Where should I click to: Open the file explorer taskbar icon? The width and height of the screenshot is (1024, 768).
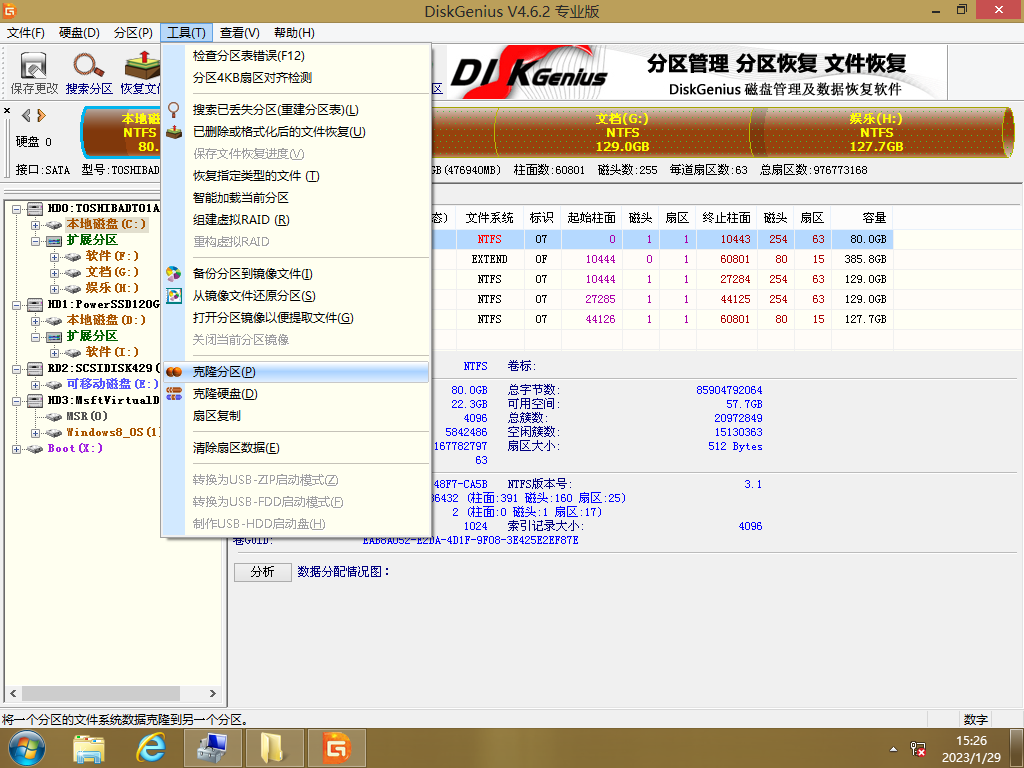pos(89,748)
